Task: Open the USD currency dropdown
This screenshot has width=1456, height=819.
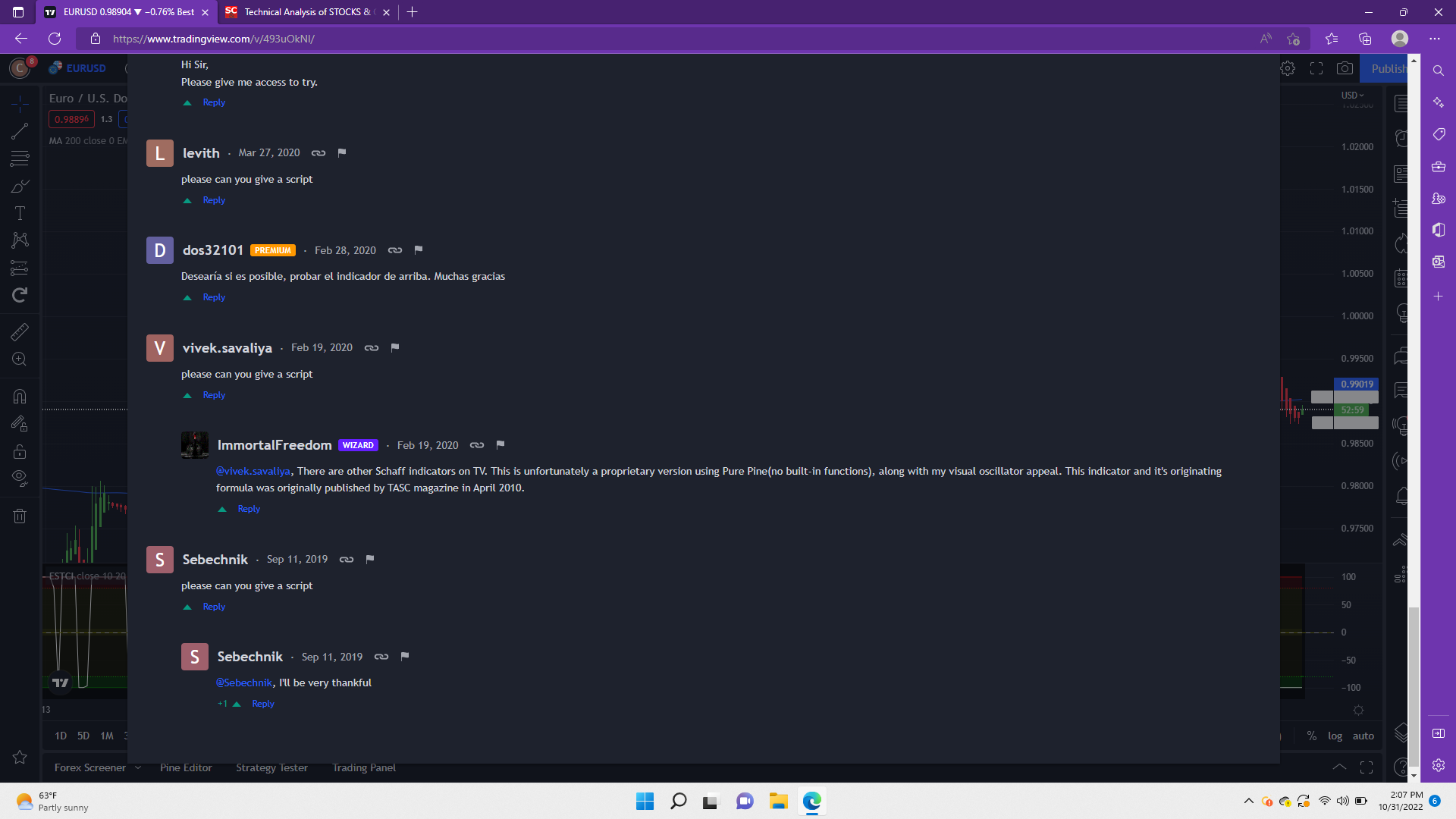Action: click(x=1352, y=96)
